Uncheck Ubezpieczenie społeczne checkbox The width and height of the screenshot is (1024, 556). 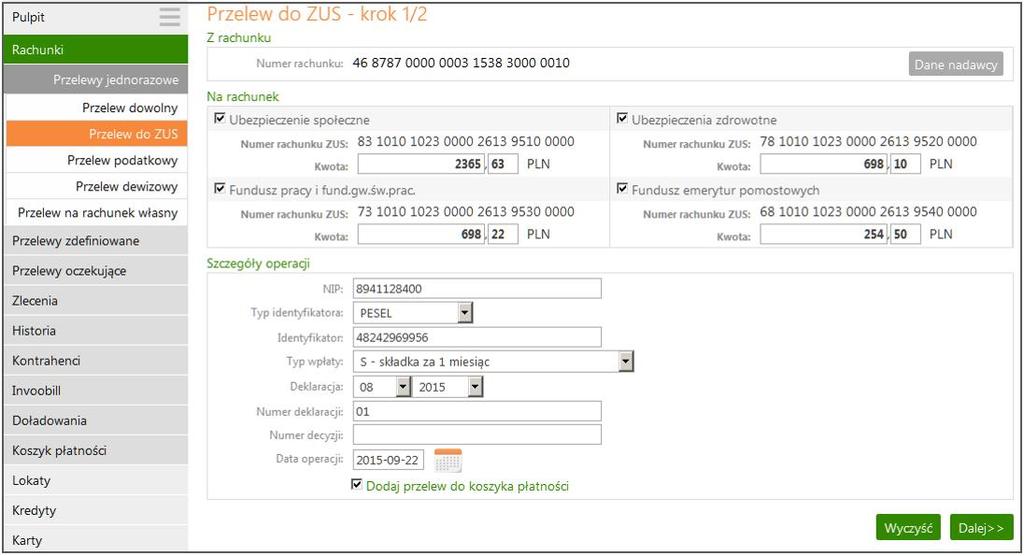[220, 119]
